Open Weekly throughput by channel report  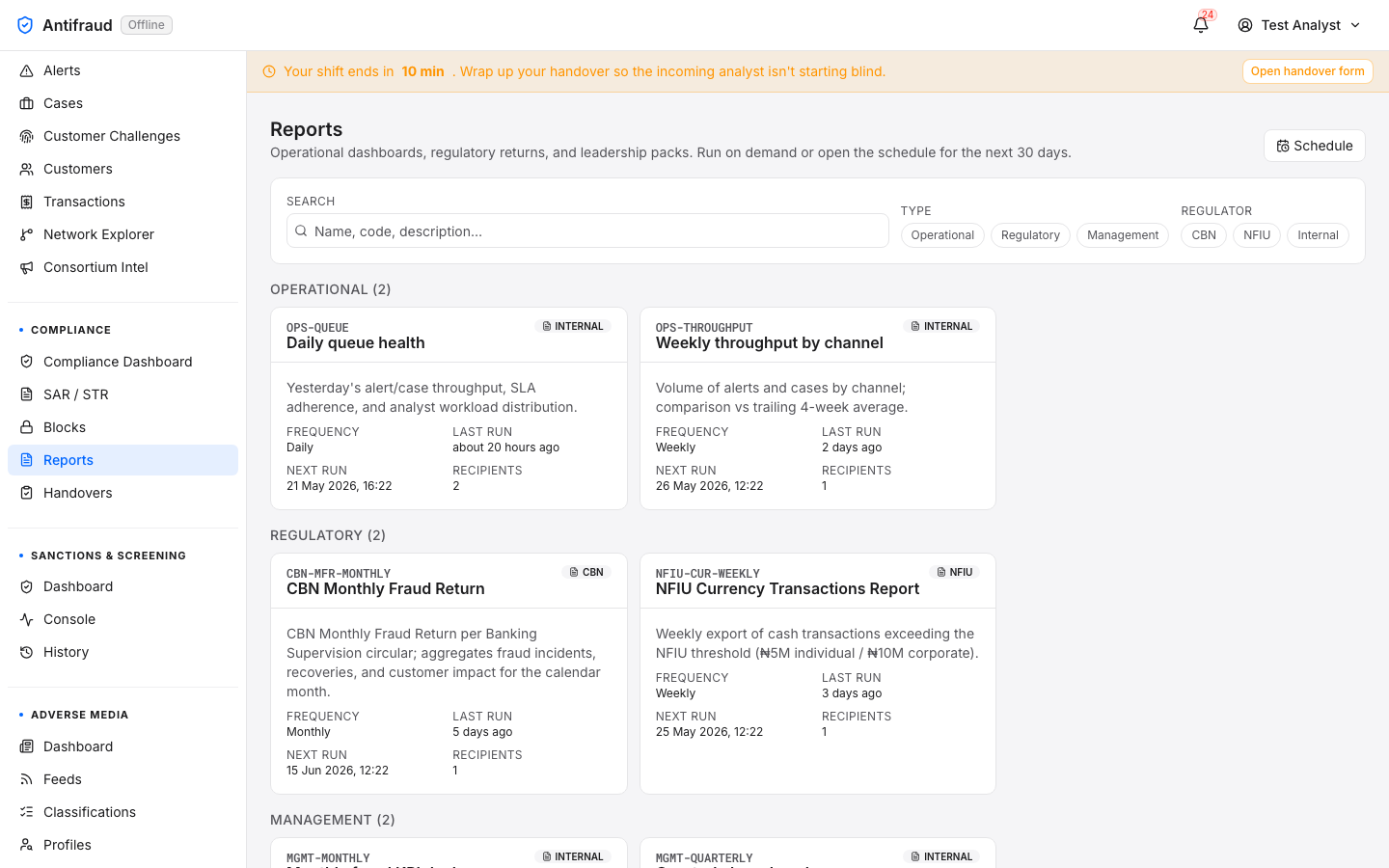tap(817, 409)
